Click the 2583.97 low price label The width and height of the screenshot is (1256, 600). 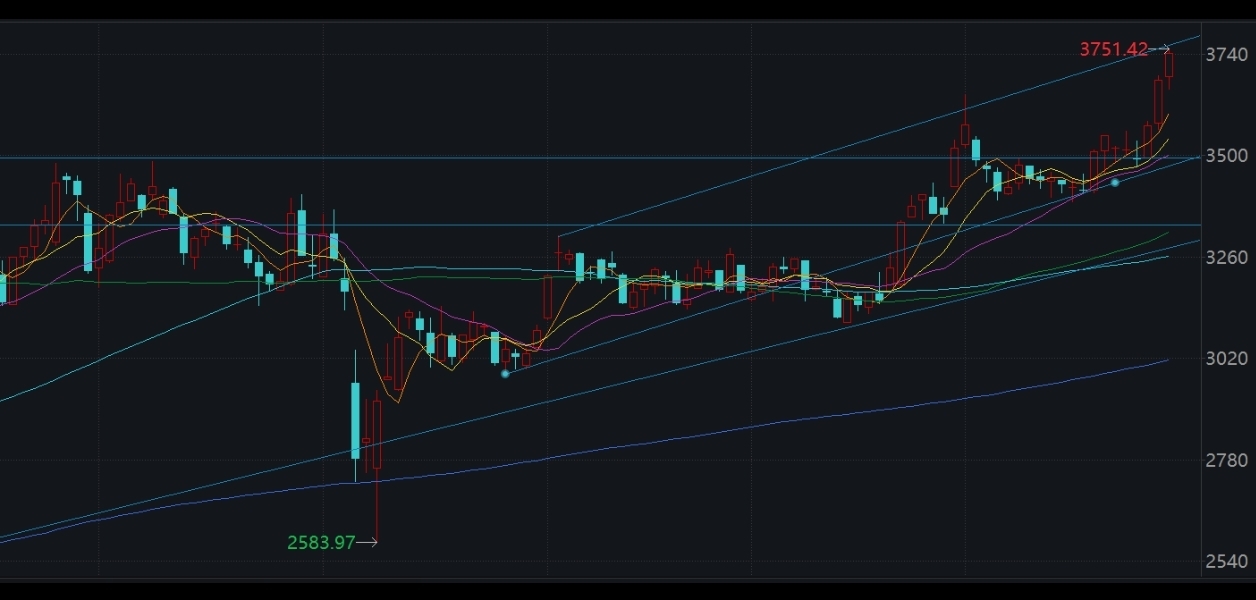click(321, 543)
